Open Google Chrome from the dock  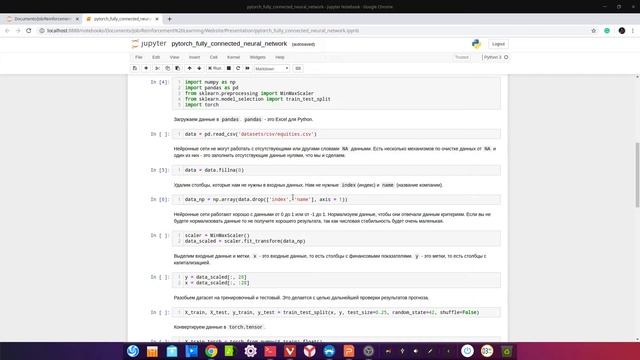(x=211, y=351)
